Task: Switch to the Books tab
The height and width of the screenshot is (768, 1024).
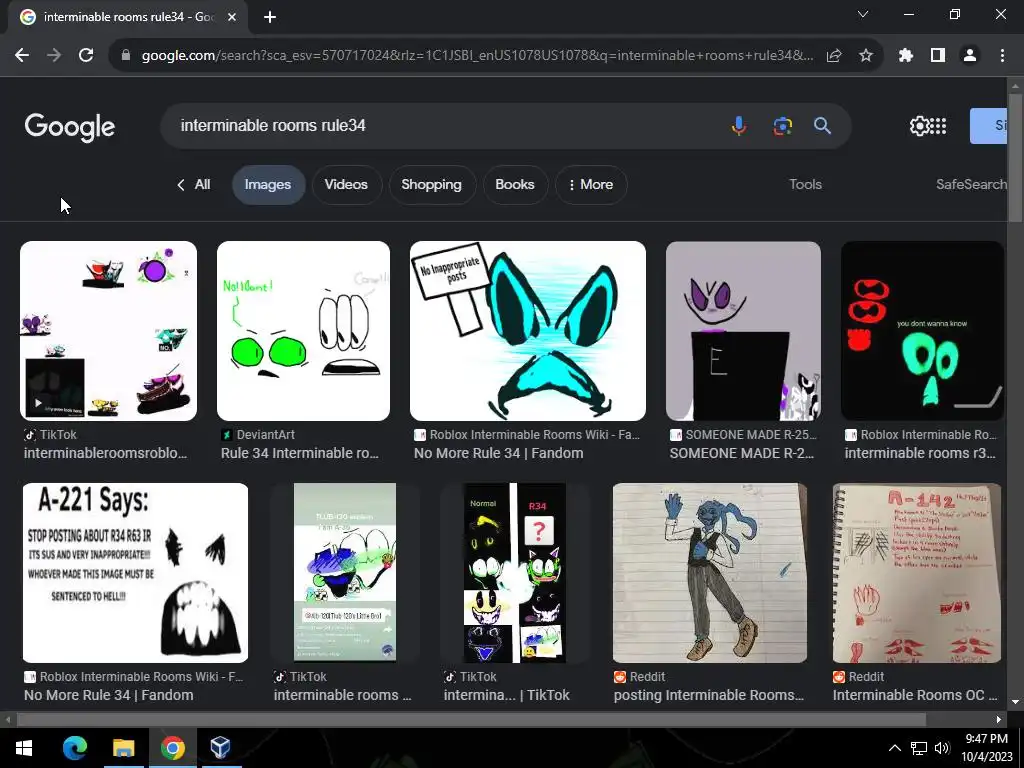Action: tap(515, 185)
